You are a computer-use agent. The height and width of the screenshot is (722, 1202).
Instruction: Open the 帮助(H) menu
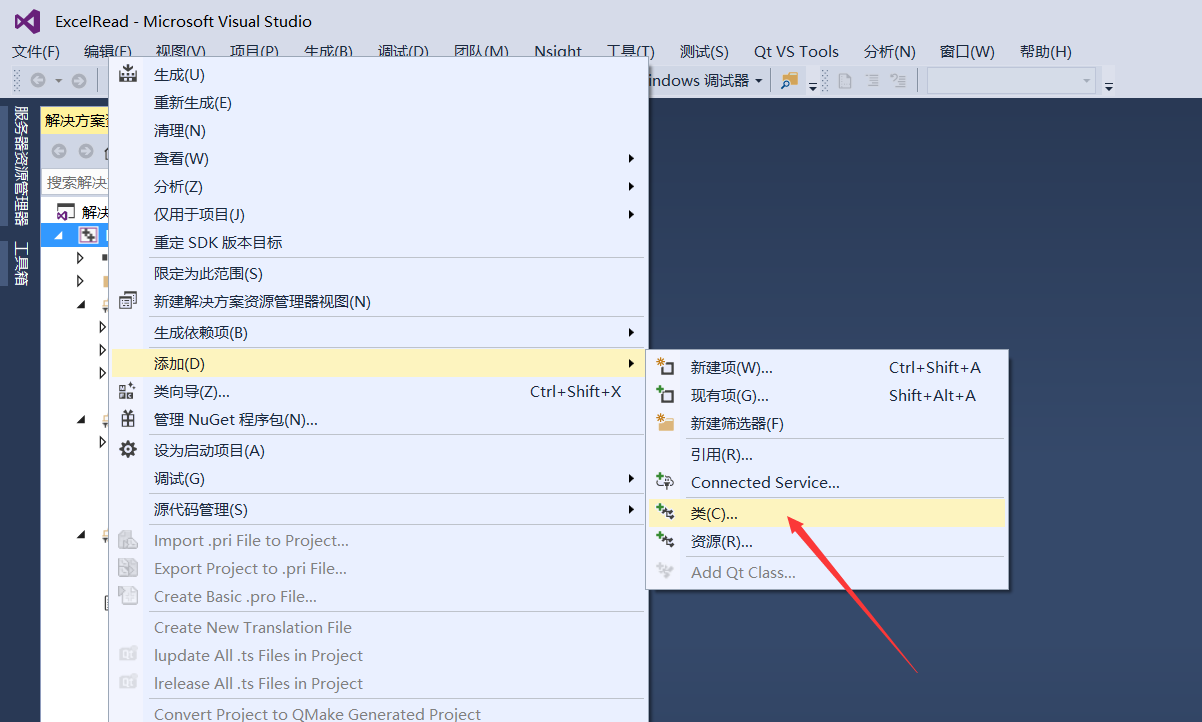tap(1045, 51)
